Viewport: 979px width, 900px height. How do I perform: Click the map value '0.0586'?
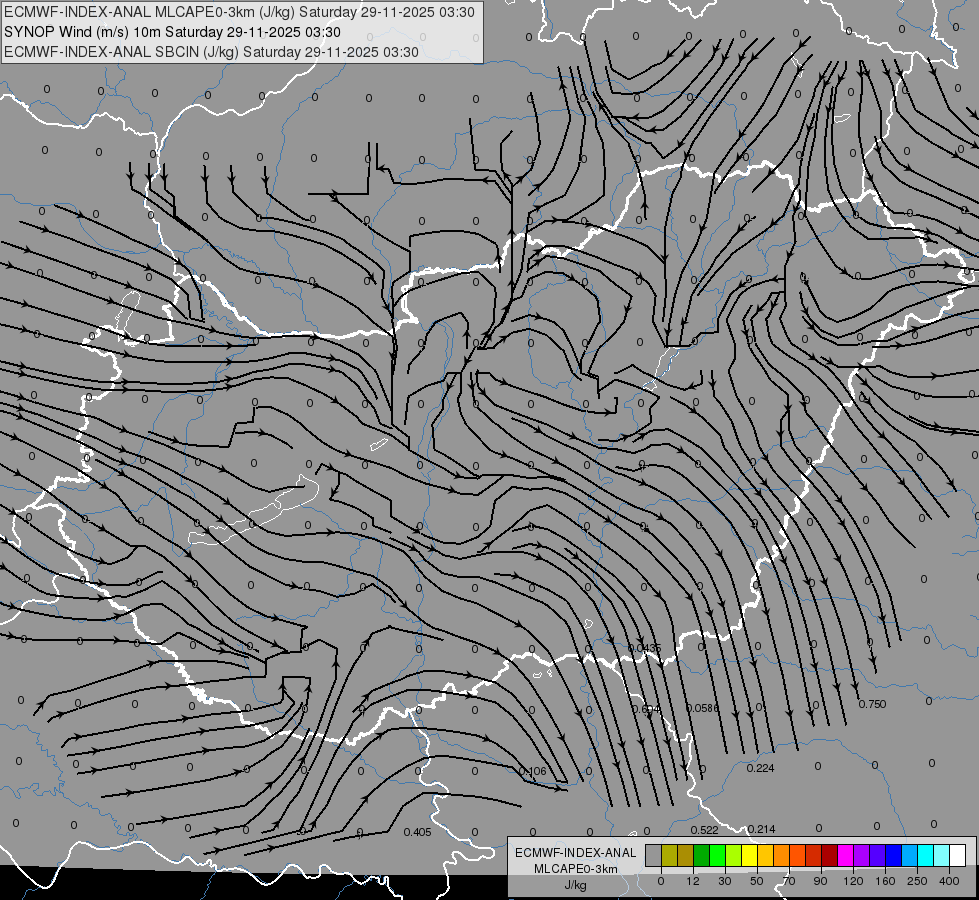702,708
